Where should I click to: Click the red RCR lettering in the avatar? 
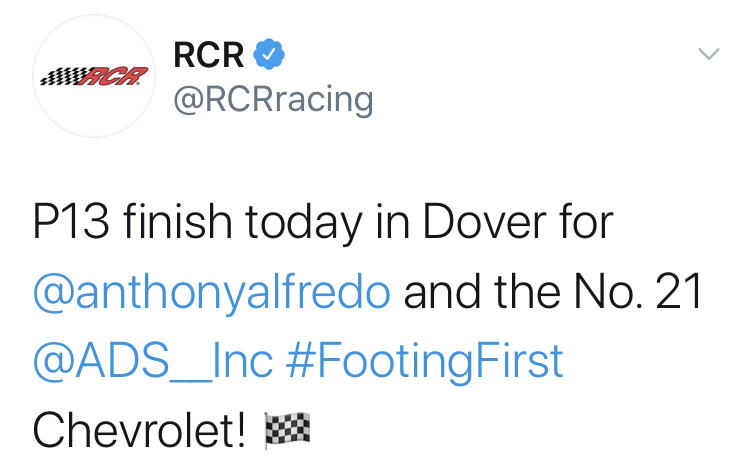pos(118,76)
